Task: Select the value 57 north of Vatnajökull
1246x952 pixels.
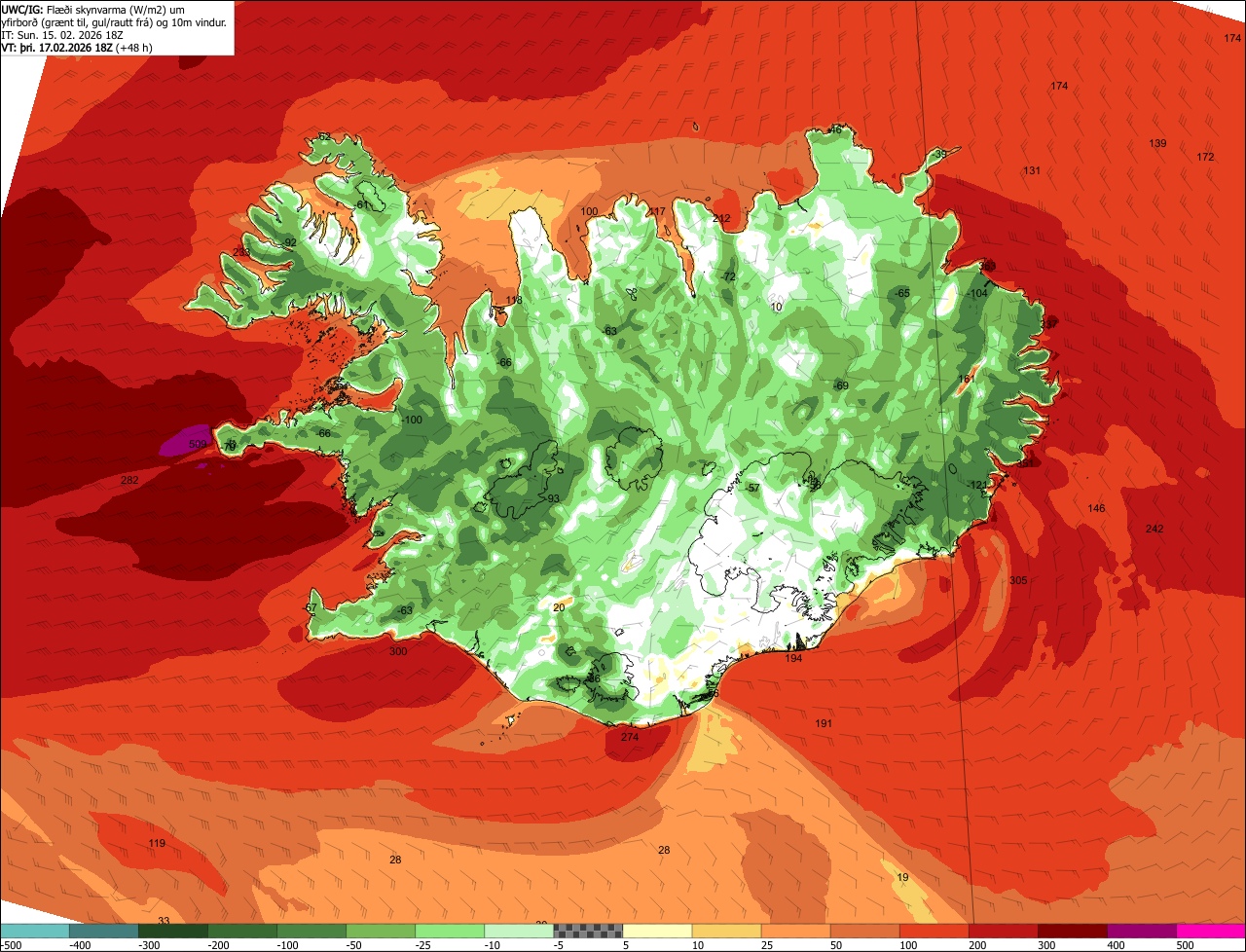Action: point(752,489)
